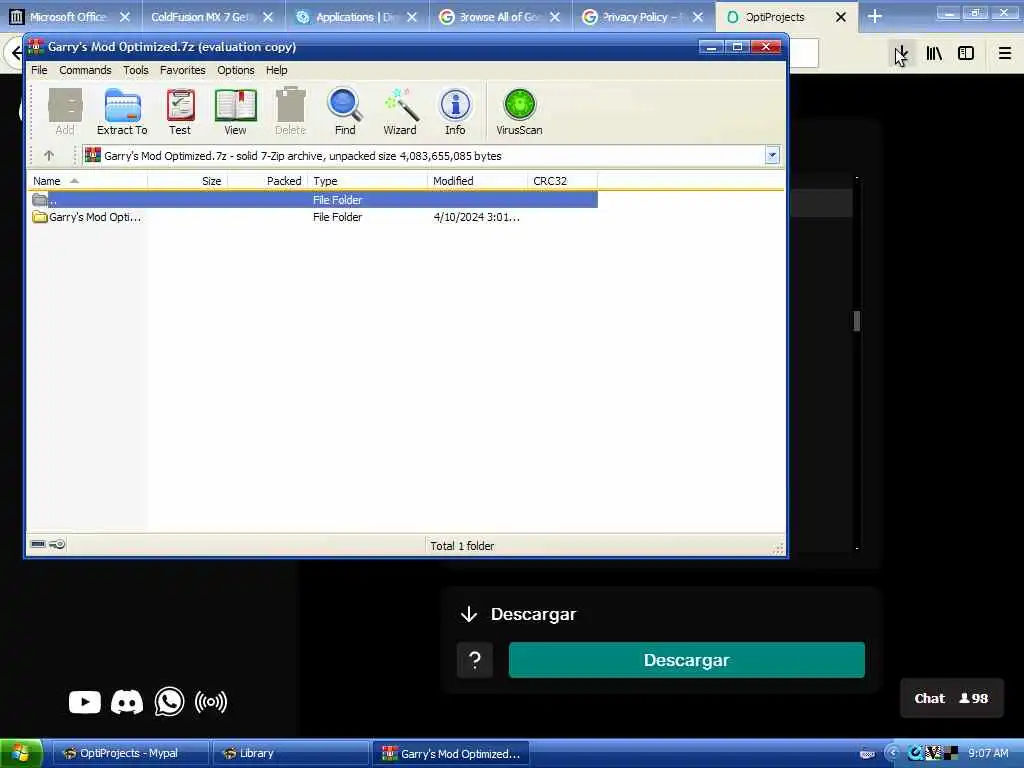
Task: Click Garry's Mod Optimized taskbar button
Action: [451, 754]
